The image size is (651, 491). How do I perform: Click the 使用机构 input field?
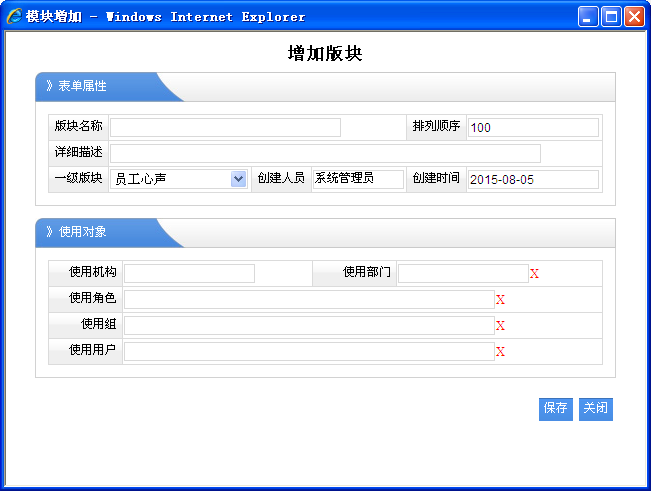click(189, 274)
